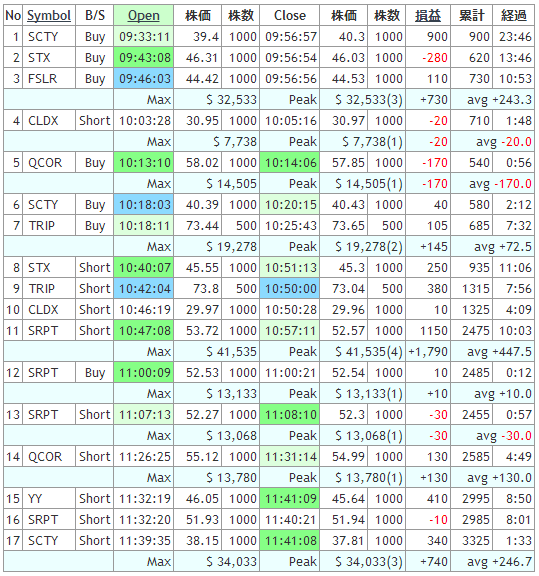539x576 pixels.
Task: Select open time 11:07:13
Action: click(x=144, y=414)
